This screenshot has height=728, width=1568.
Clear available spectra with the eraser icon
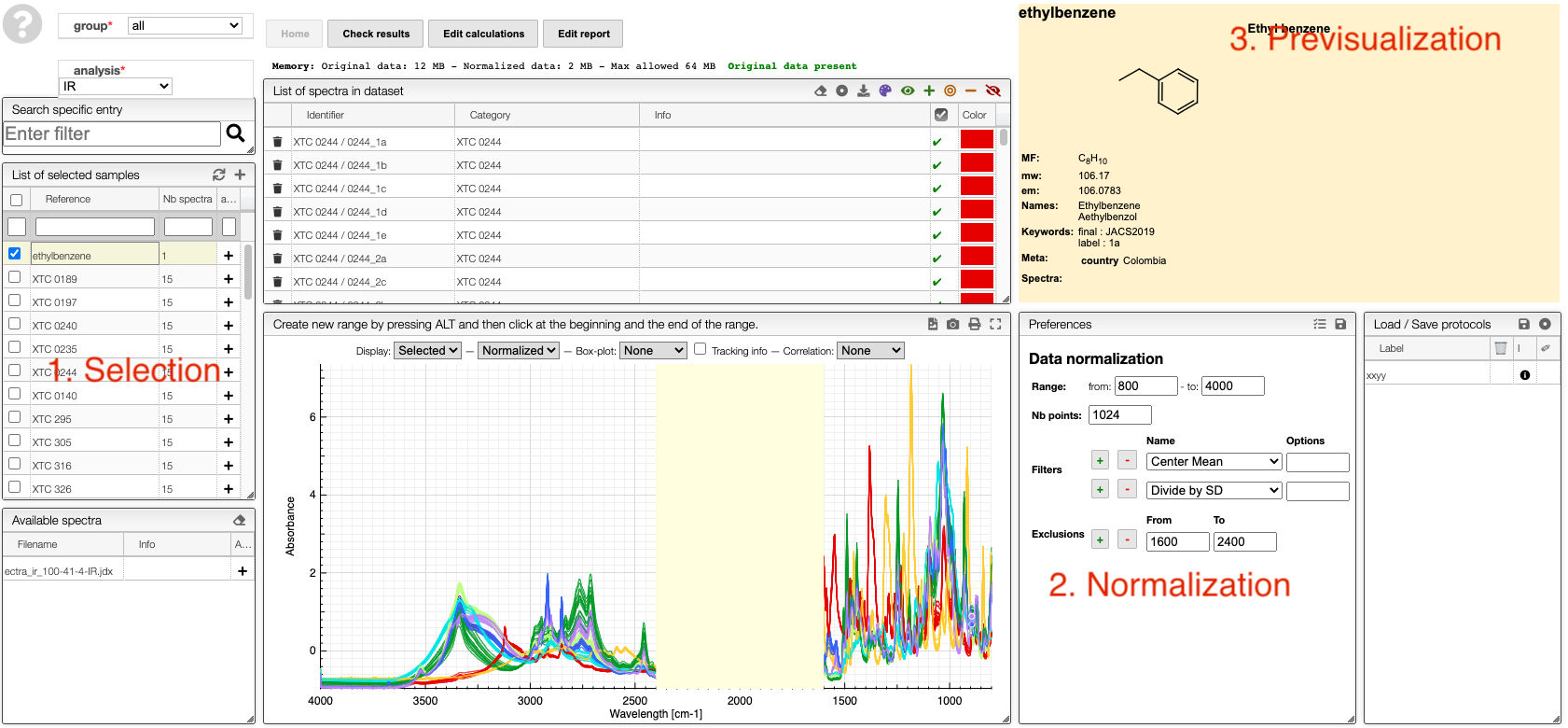click(x=240, y=520)
